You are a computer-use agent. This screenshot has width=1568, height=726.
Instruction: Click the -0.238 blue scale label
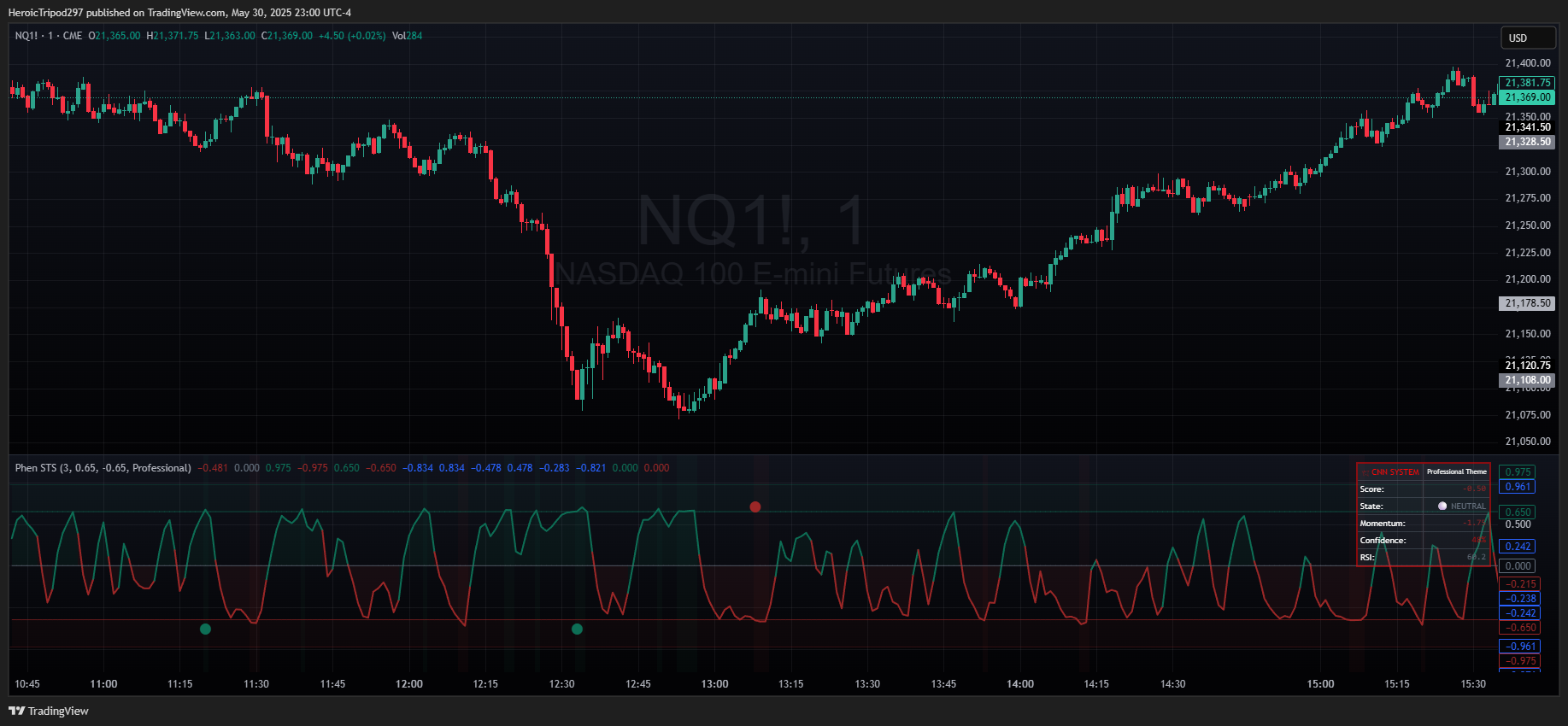pos(1520,599)
